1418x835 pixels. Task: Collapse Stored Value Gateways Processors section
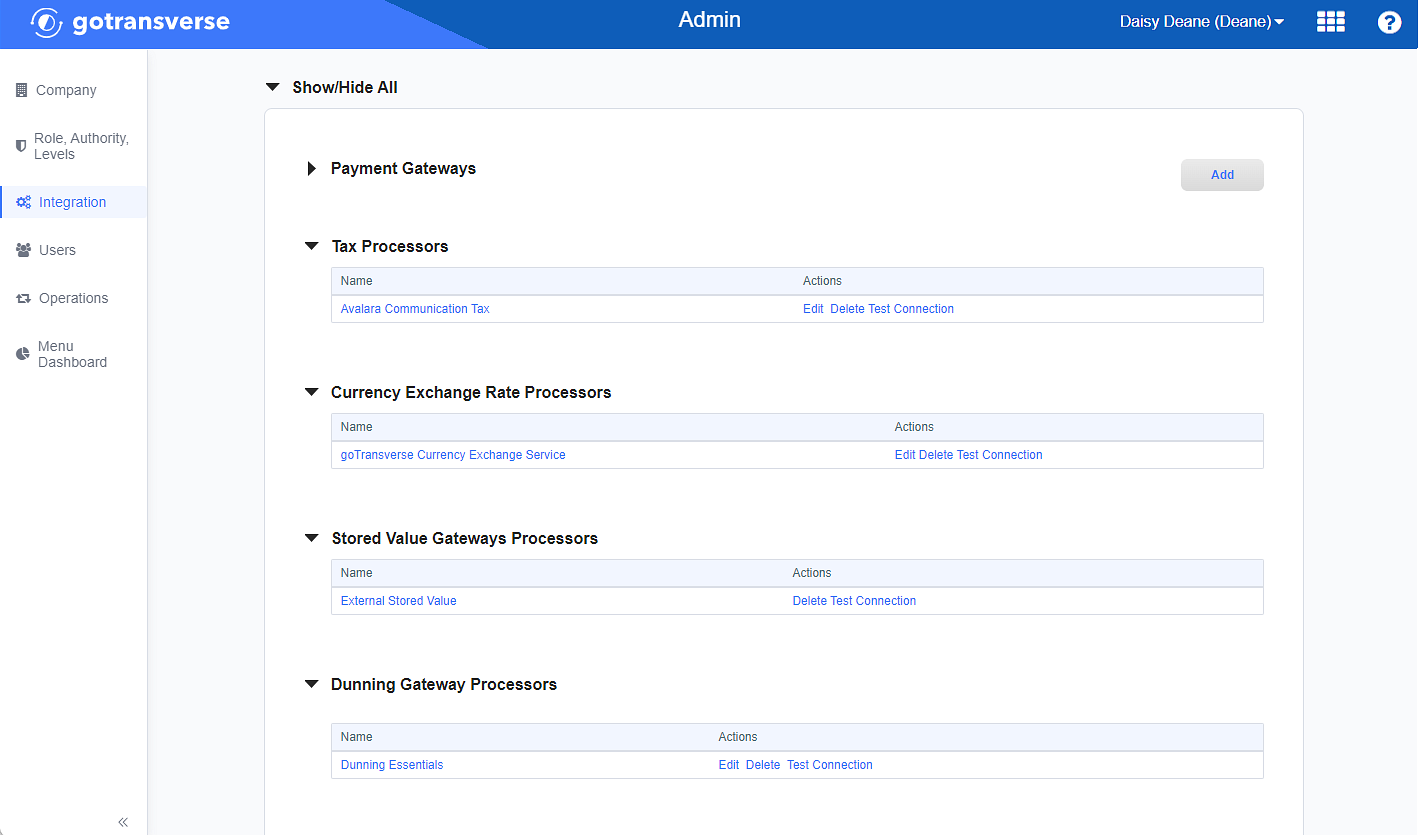[311, 538]
